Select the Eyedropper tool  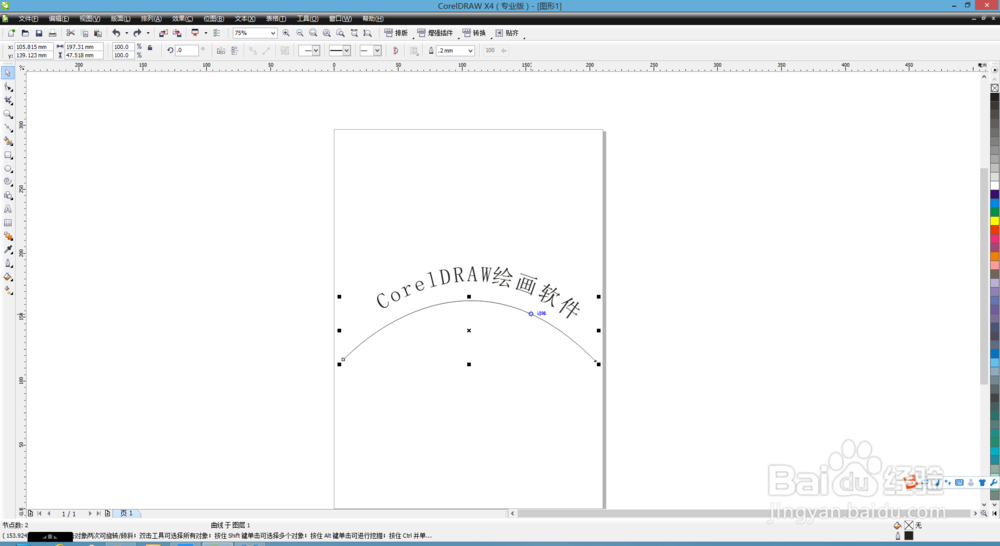(8, 249)
